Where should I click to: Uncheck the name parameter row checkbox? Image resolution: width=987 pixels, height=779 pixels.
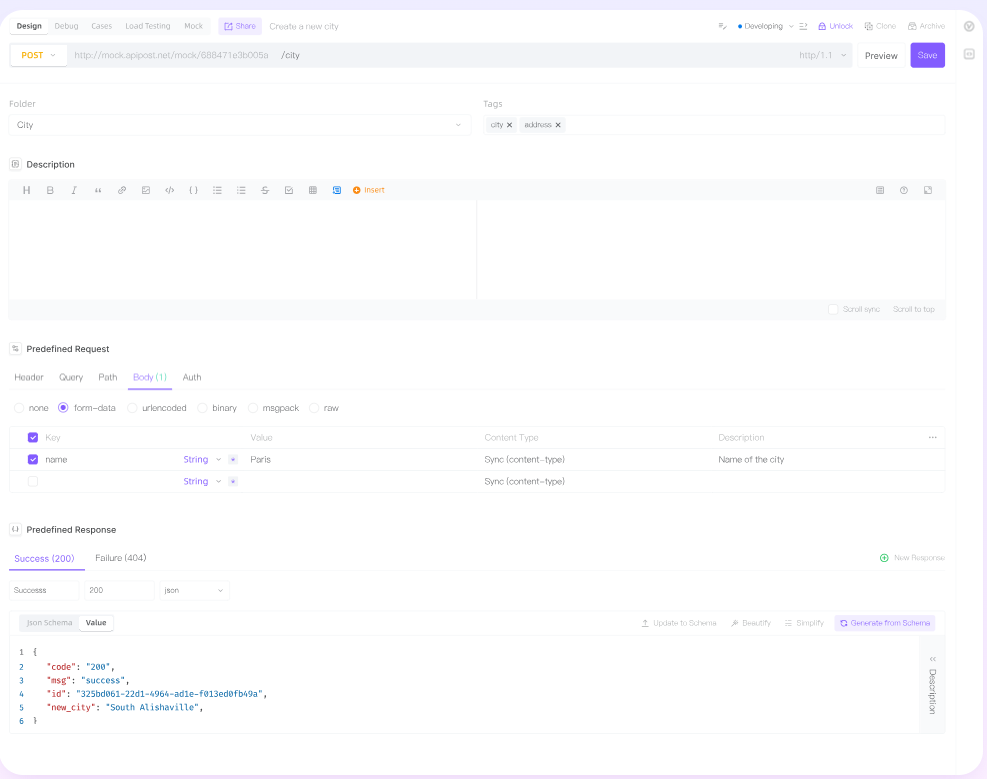pyautogui.click(x=33, y=459)
